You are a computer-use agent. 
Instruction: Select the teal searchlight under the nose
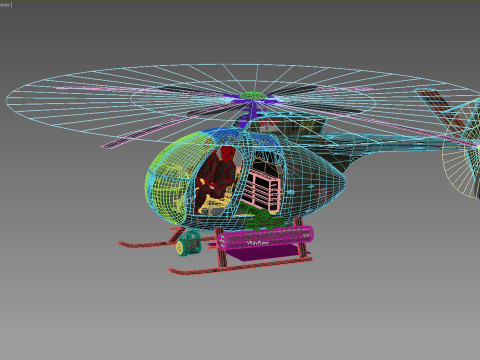tap(188, 244)
